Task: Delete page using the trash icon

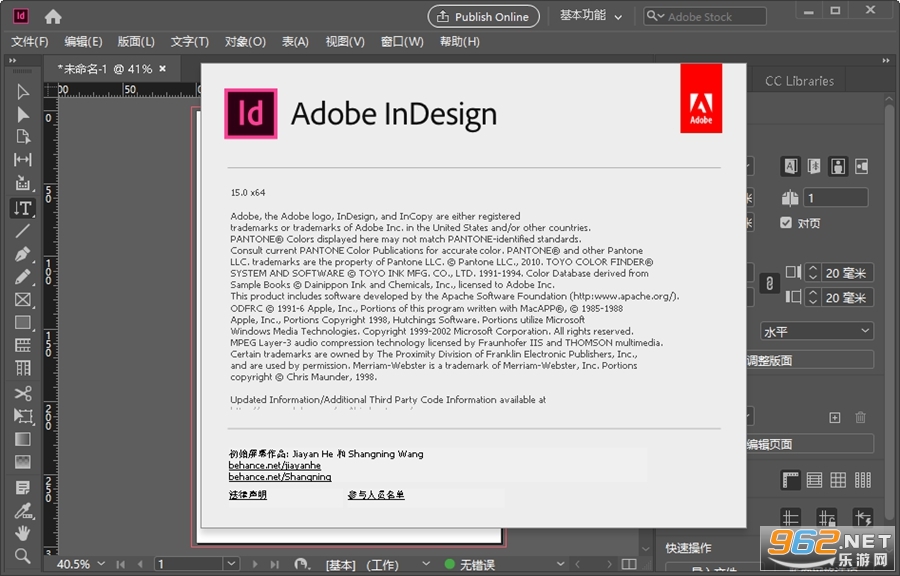Action: click(x=860, y=418)
